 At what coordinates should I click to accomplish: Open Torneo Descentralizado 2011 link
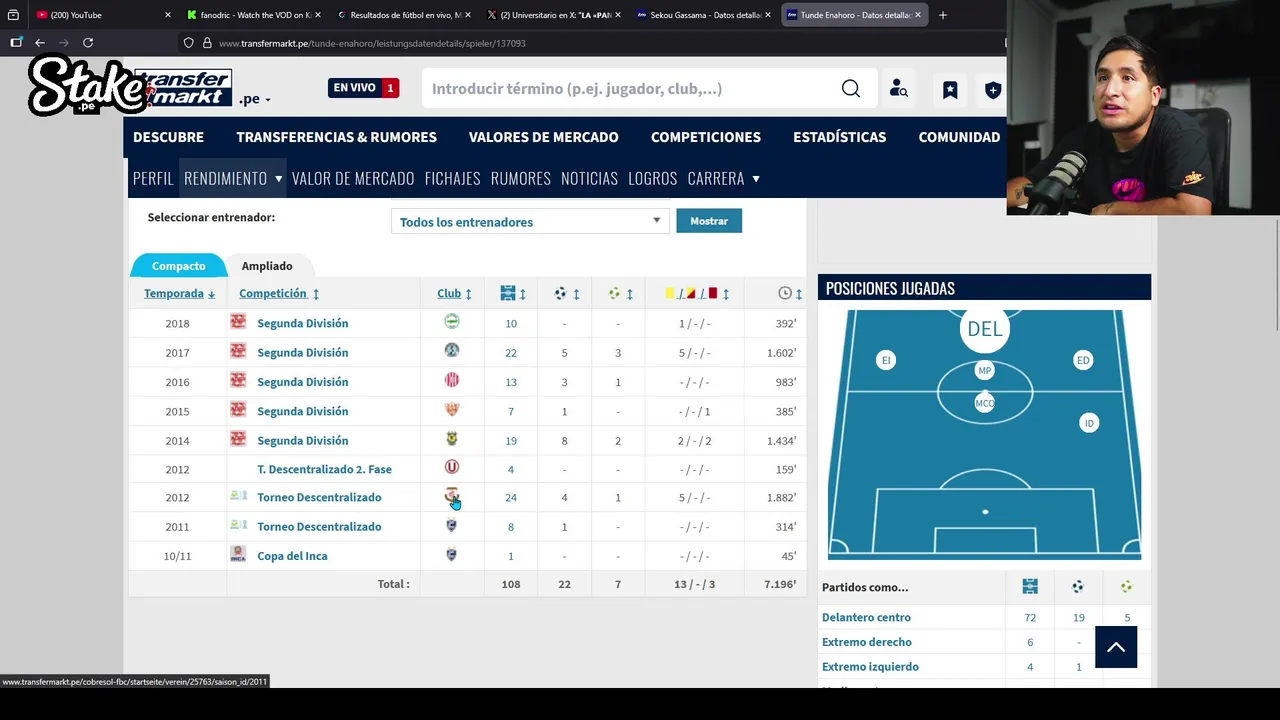(319, 526)
